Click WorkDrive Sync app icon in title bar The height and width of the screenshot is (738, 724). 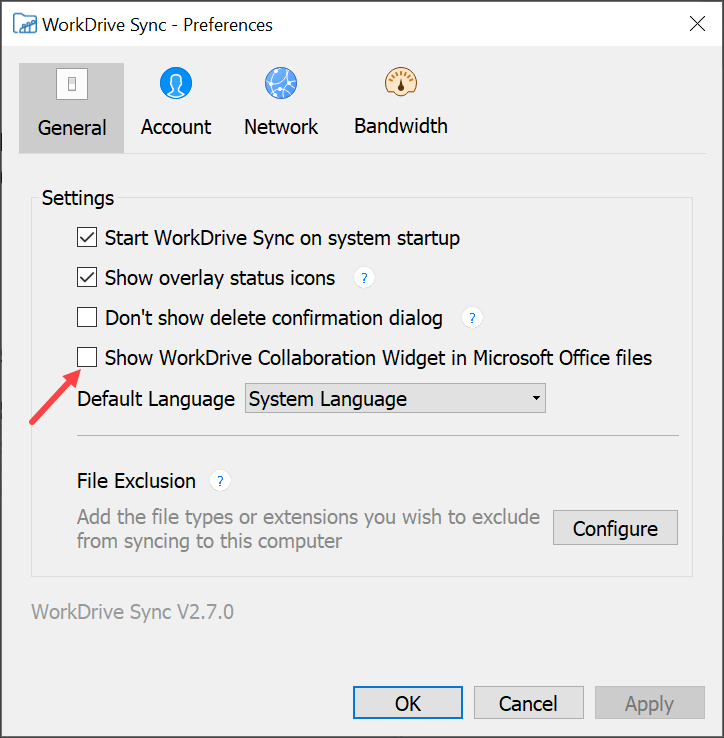pyautogui.click(x=25, y=24)
